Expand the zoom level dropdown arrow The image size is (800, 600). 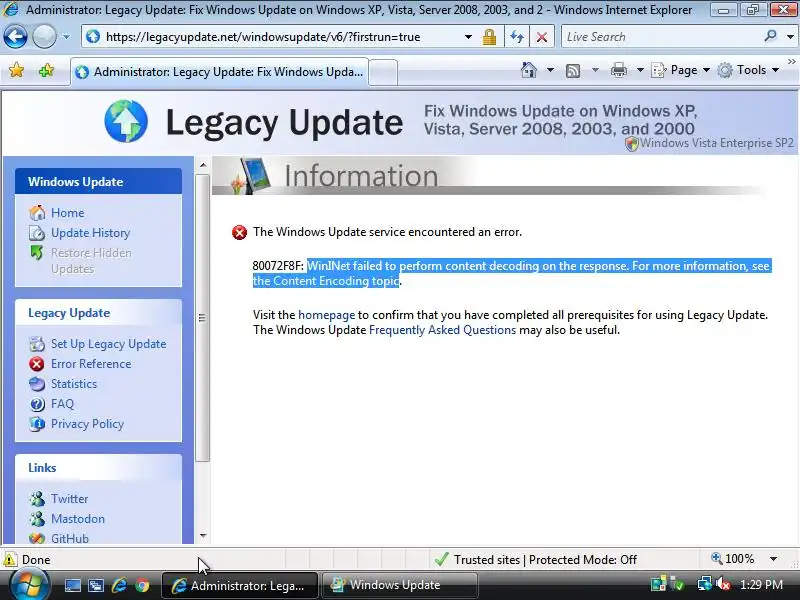(773, 559)
